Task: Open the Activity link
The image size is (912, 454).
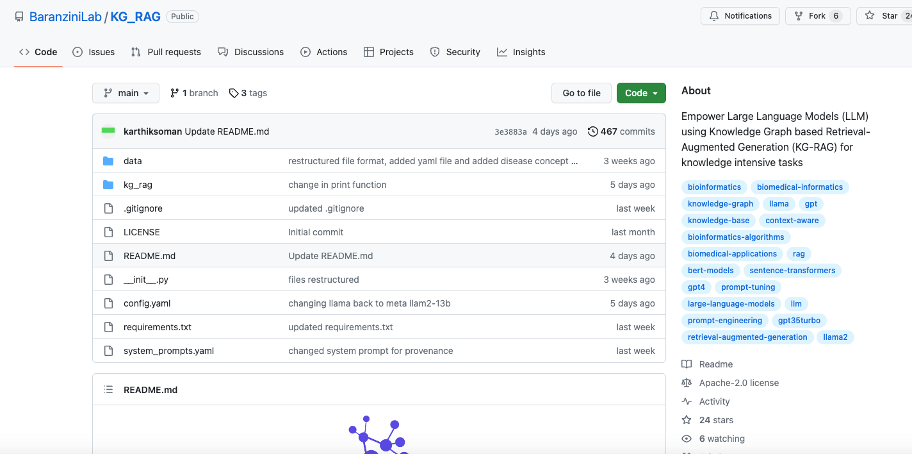Action: (x=706, y=402)
